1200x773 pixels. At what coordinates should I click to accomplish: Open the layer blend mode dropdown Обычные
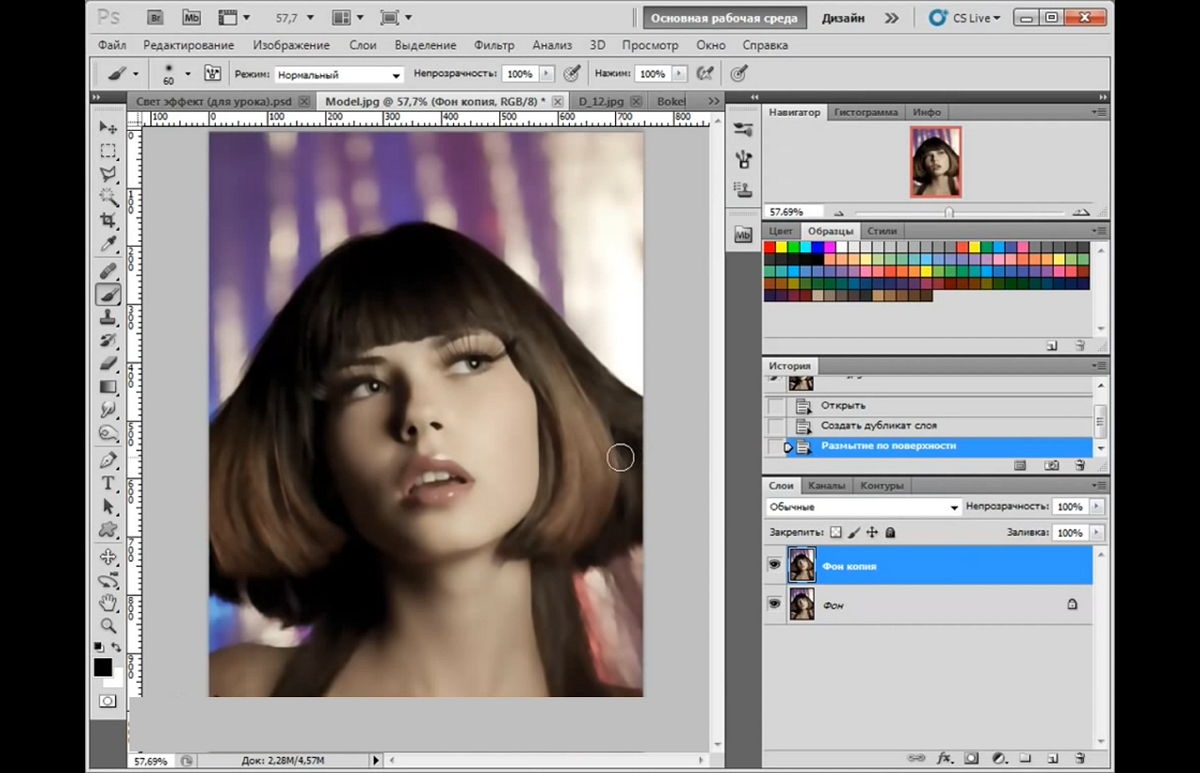point(863,507)
